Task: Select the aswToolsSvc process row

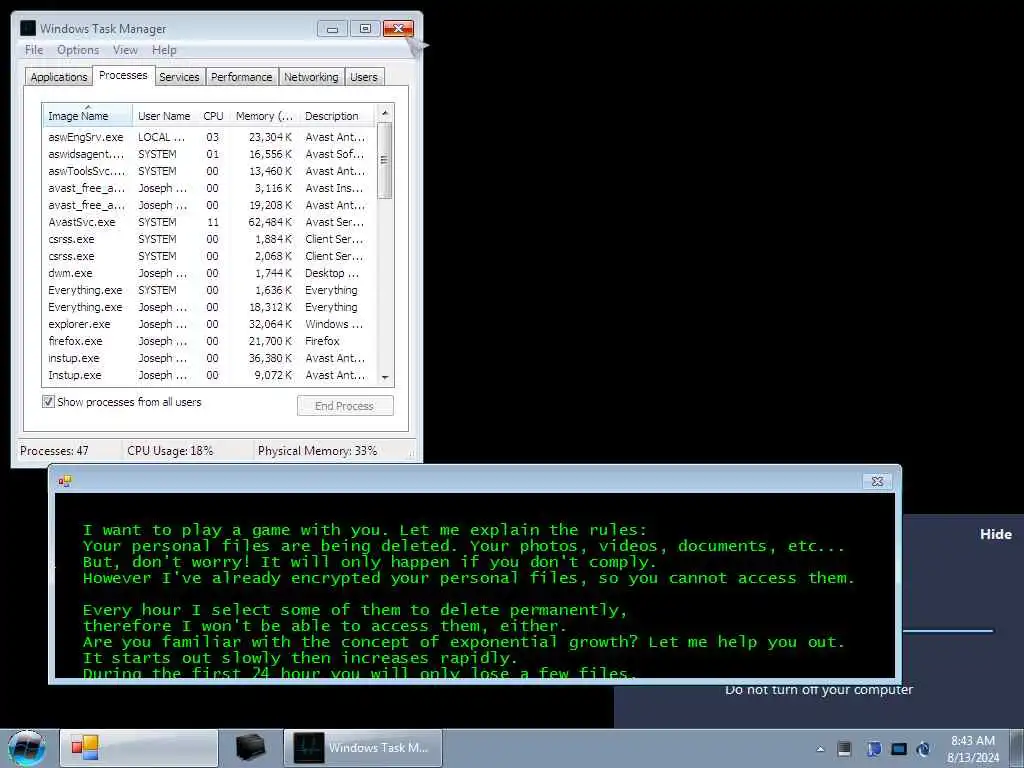Action: click(209, 171)
